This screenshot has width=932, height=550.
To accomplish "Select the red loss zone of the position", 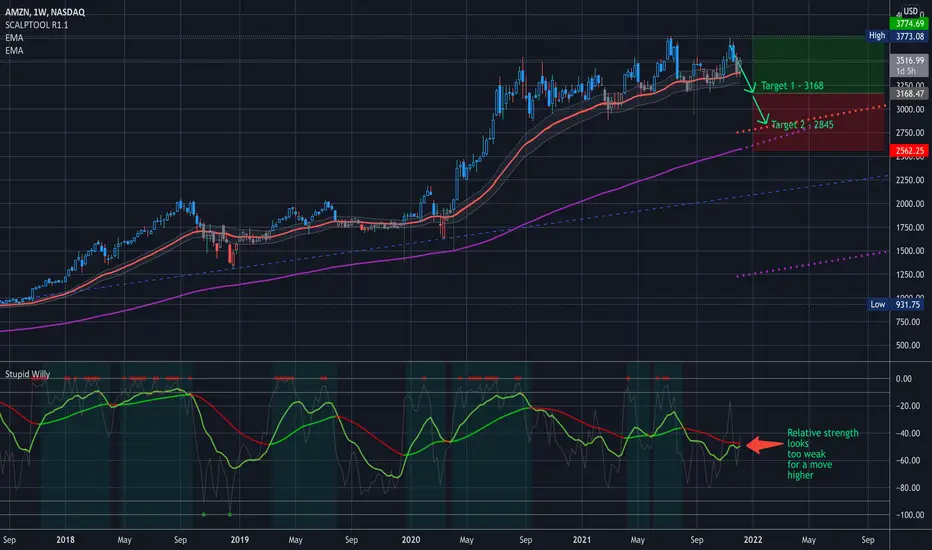I will pos(818,122).
